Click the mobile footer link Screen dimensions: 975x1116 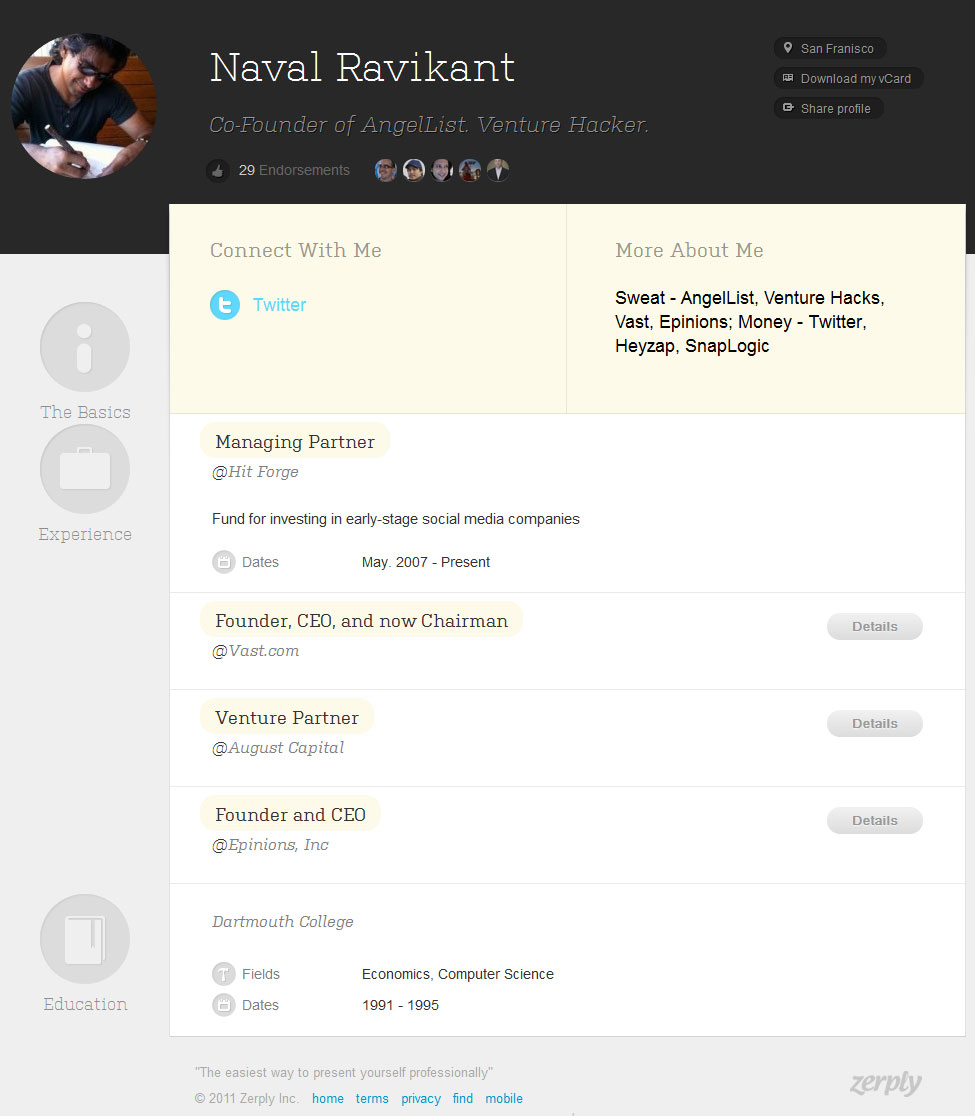[x=504, y=1098]
